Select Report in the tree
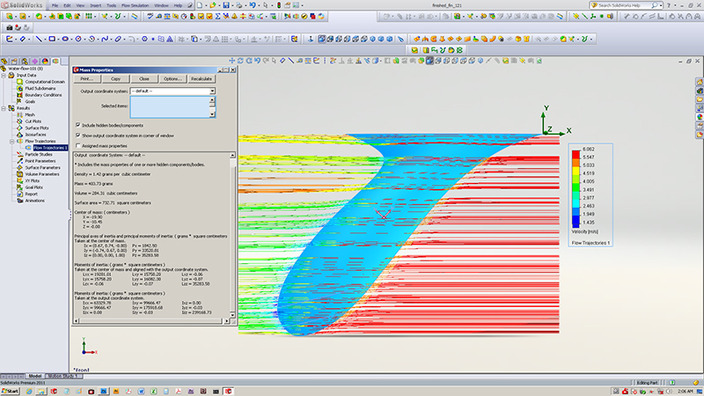 31,194
